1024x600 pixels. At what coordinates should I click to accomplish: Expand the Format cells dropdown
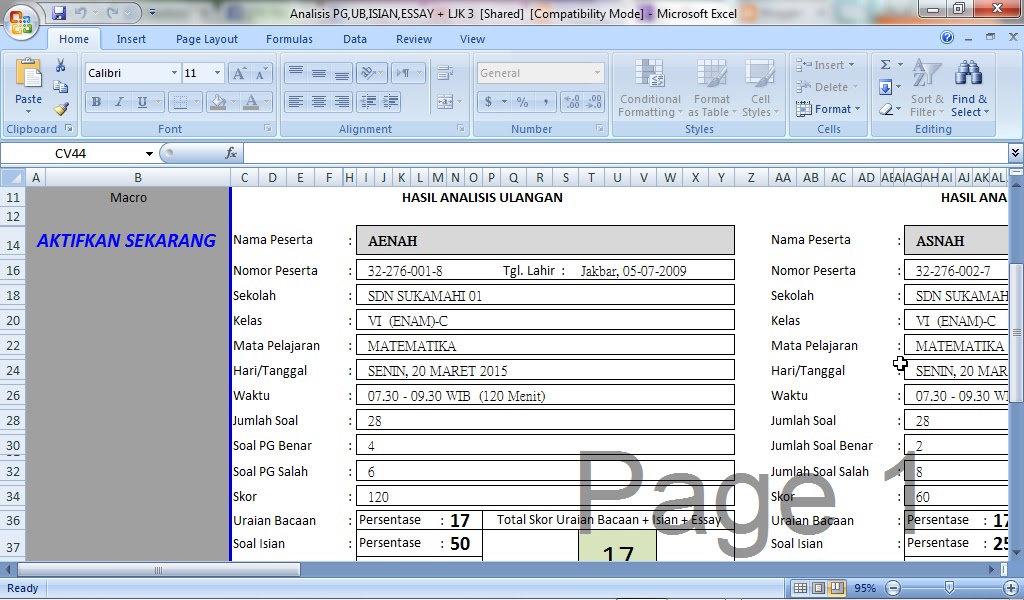[x=857, y=109]
